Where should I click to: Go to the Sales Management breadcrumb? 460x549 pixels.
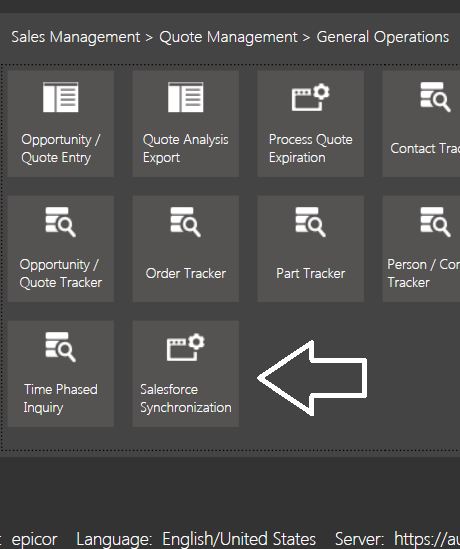(x=76, y=37)
